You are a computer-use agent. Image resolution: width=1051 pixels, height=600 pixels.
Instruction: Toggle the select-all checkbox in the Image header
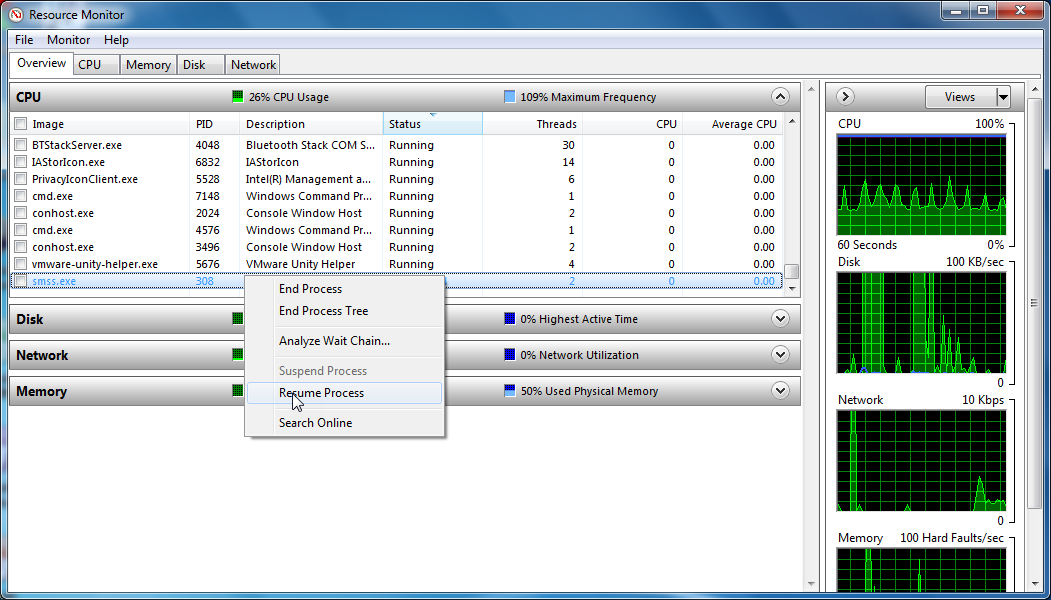(x=21, y=124)
